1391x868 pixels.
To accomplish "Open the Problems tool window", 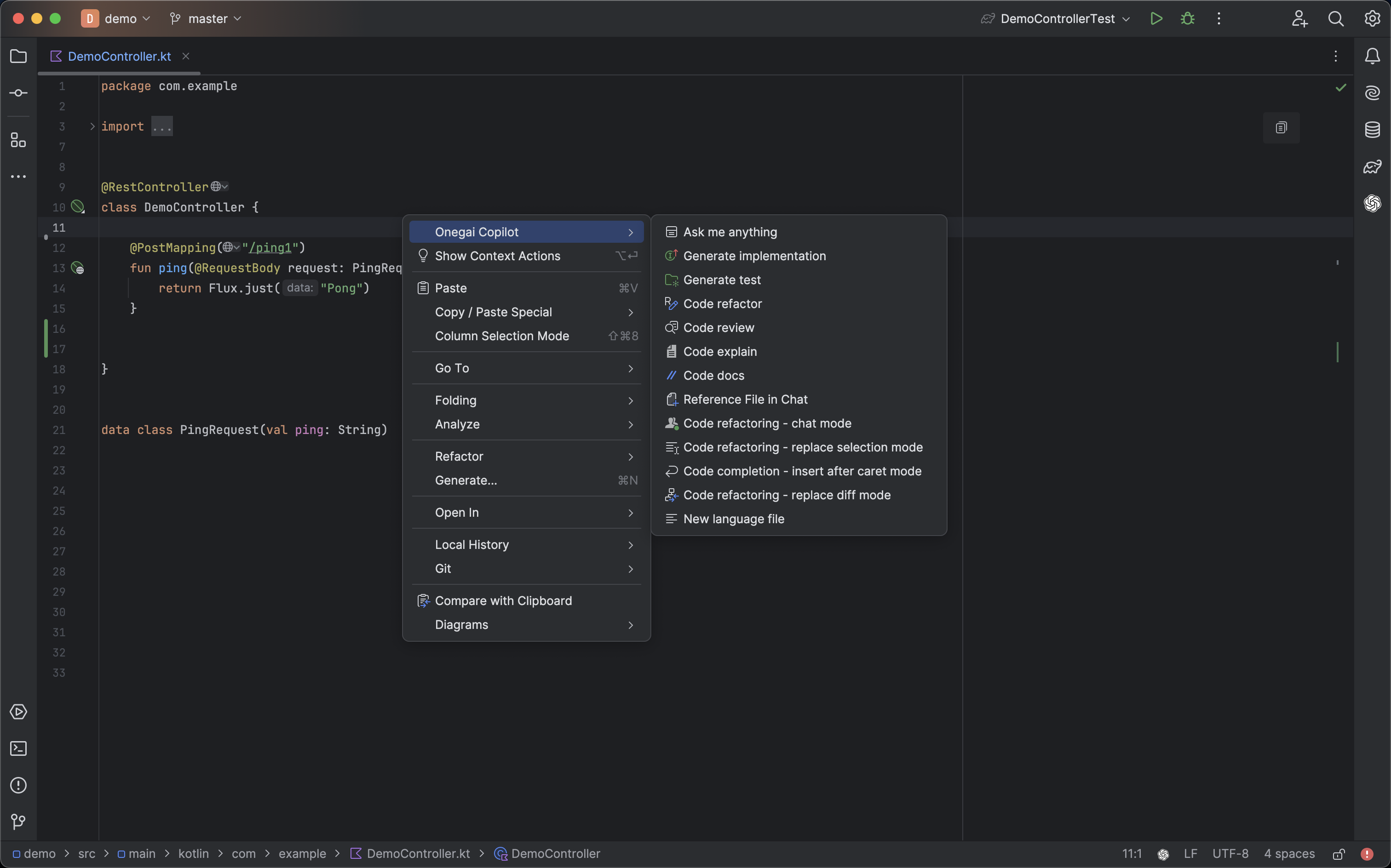I will tap(18, 785).
